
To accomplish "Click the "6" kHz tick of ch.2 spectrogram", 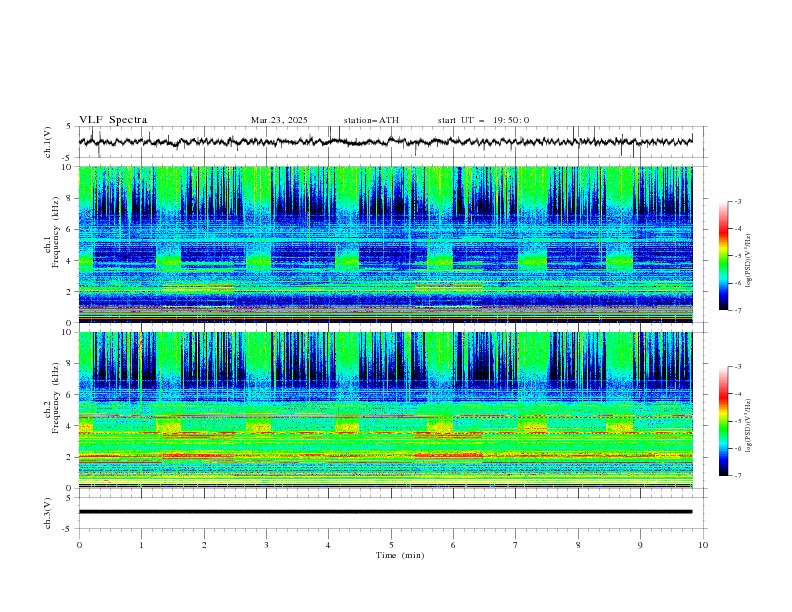I will coord(70,395).
